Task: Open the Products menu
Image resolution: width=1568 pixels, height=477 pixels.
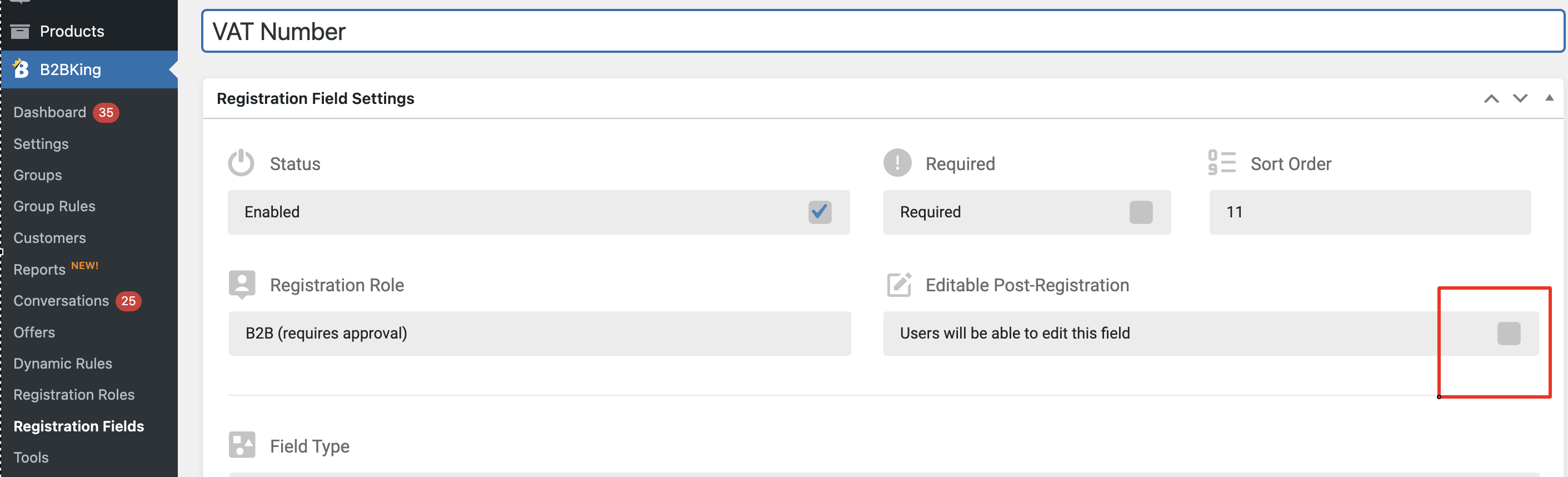Action: [72, 31]
